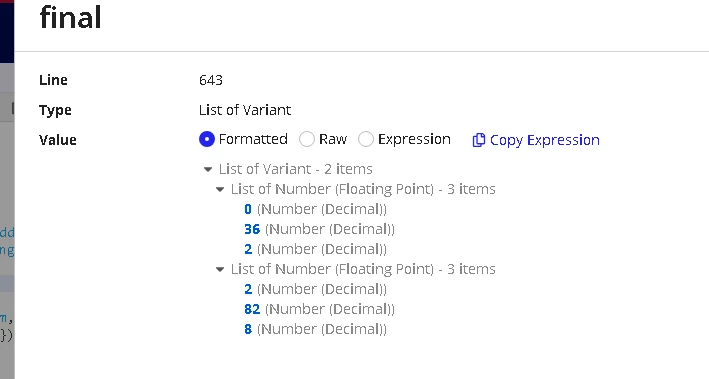Select the Formatted radio button
Image resolution: width=709 pixels, height=379 pixels.
[x=207, y=139]
